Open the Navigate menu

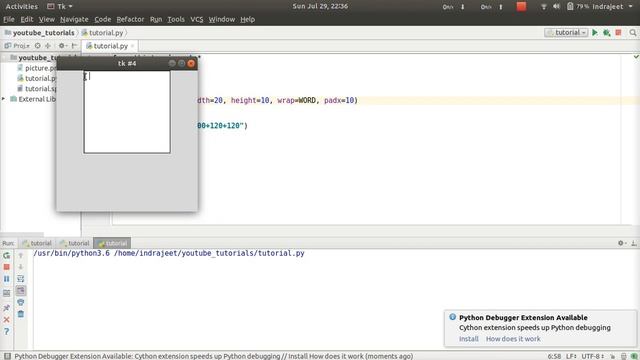pos(74,19)
